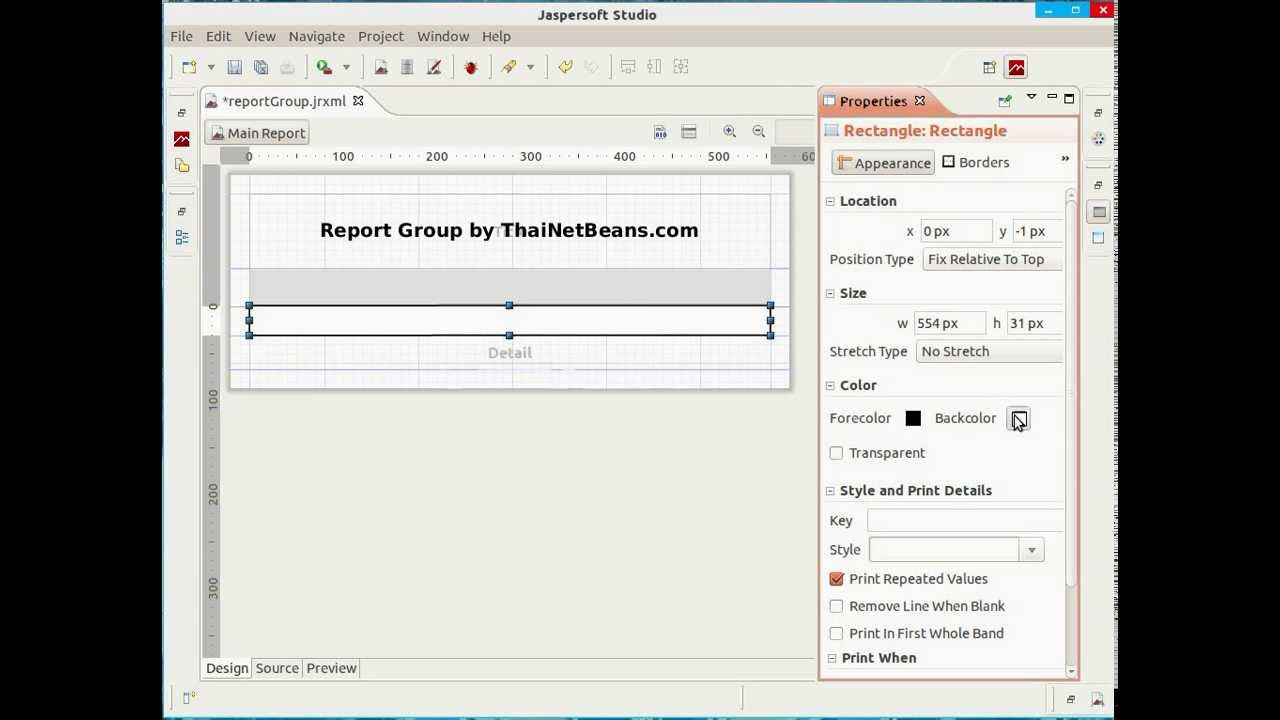Viewport: 1280px width, 720px height.
Task: Collapse the Color section
Action: pyautogui.click(x=830, y=385)
